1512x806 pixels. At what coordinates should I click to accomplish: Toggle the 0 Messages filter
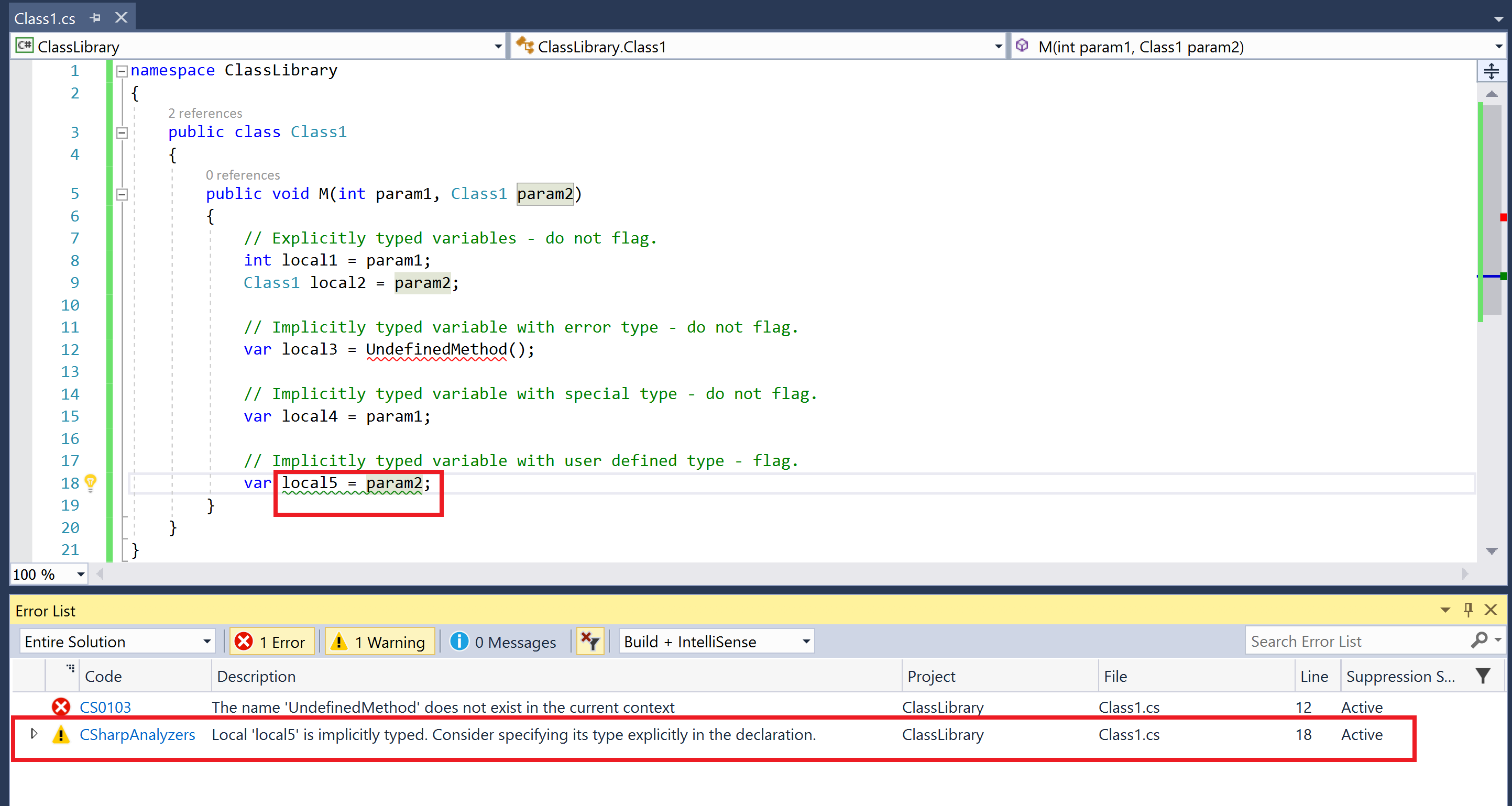tap(503, 641)
